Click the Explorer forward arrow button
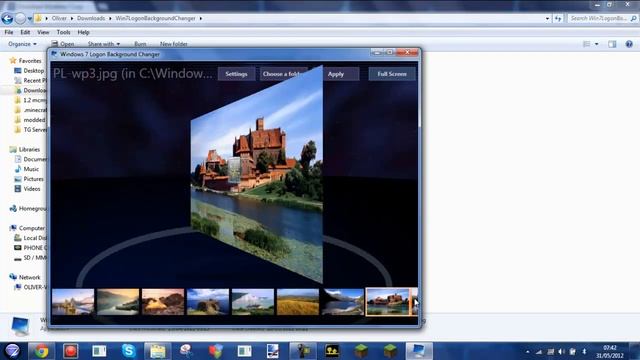 pos(20,18)
